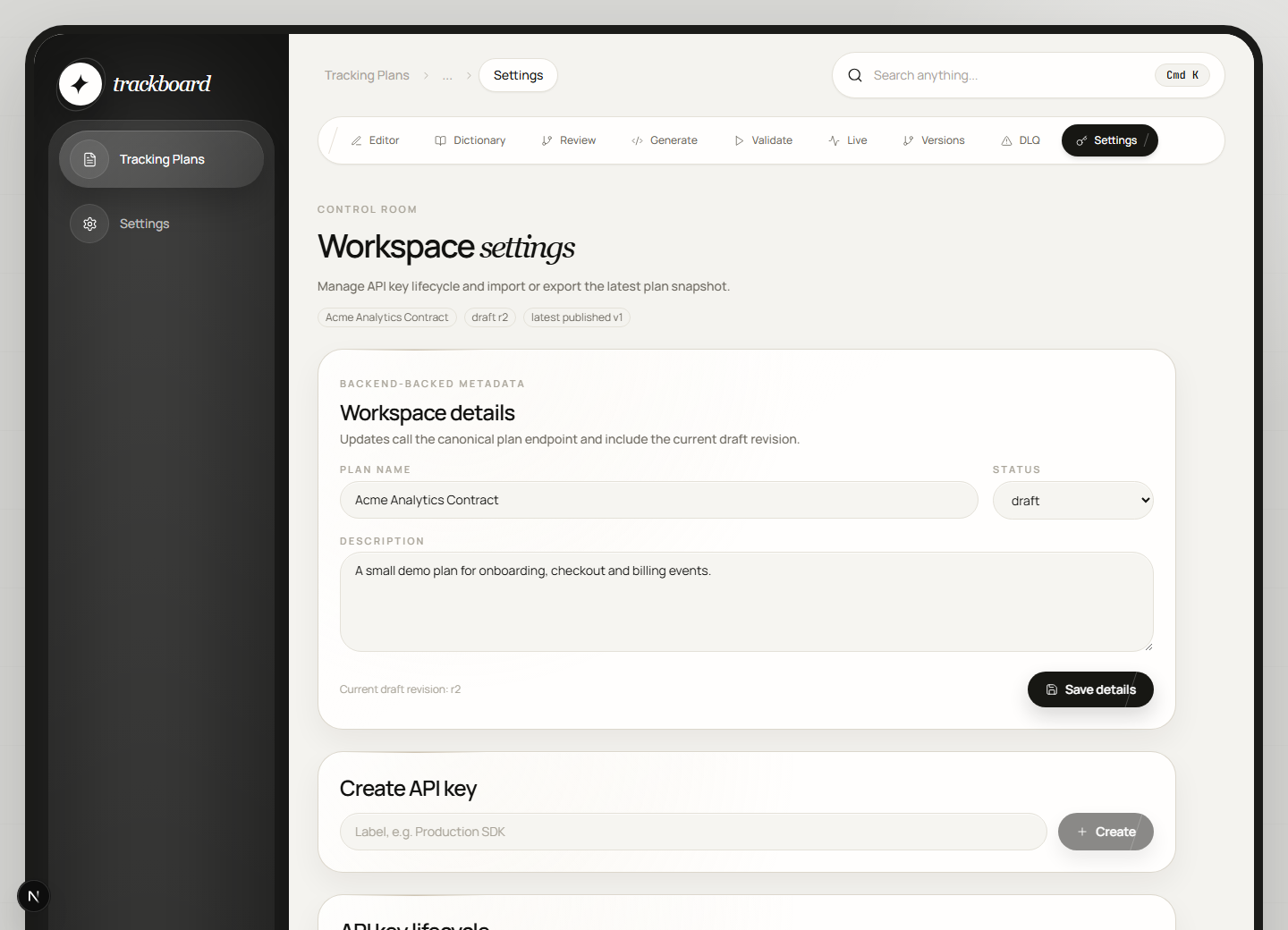Click the plus icon in Create button
Image resolution: width=1288 pixels, height=930 pixels.
pos(1082,832)
